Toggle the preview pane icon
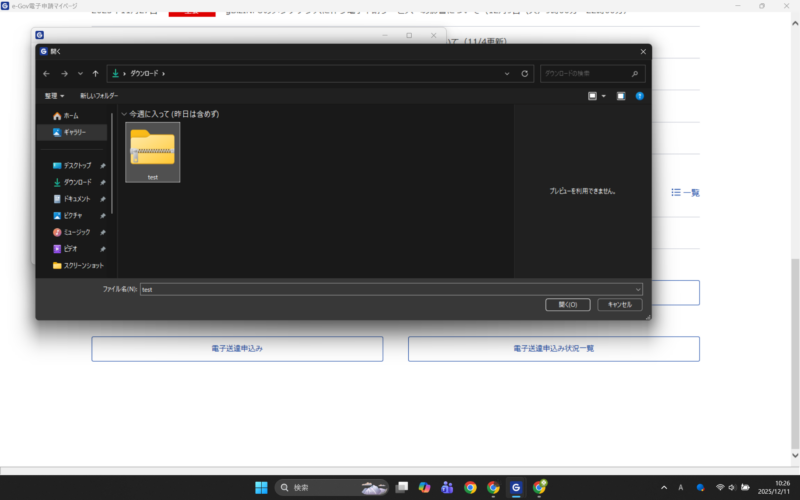This screenshot has width=800, height=500. (x=621, y=96)
